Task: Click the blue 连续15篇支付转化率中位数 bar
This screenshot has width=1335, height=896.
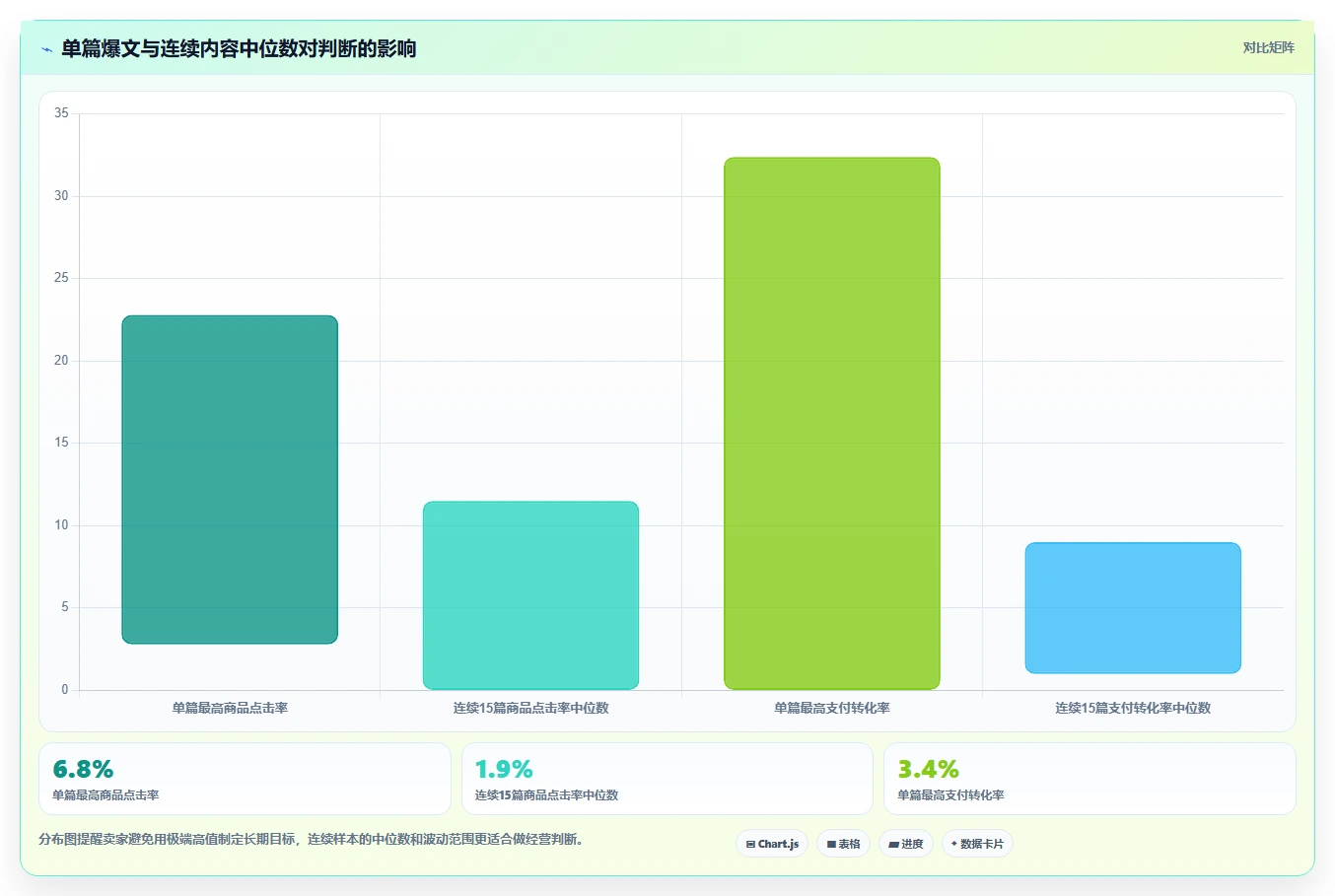Action: coord(1133,608)
